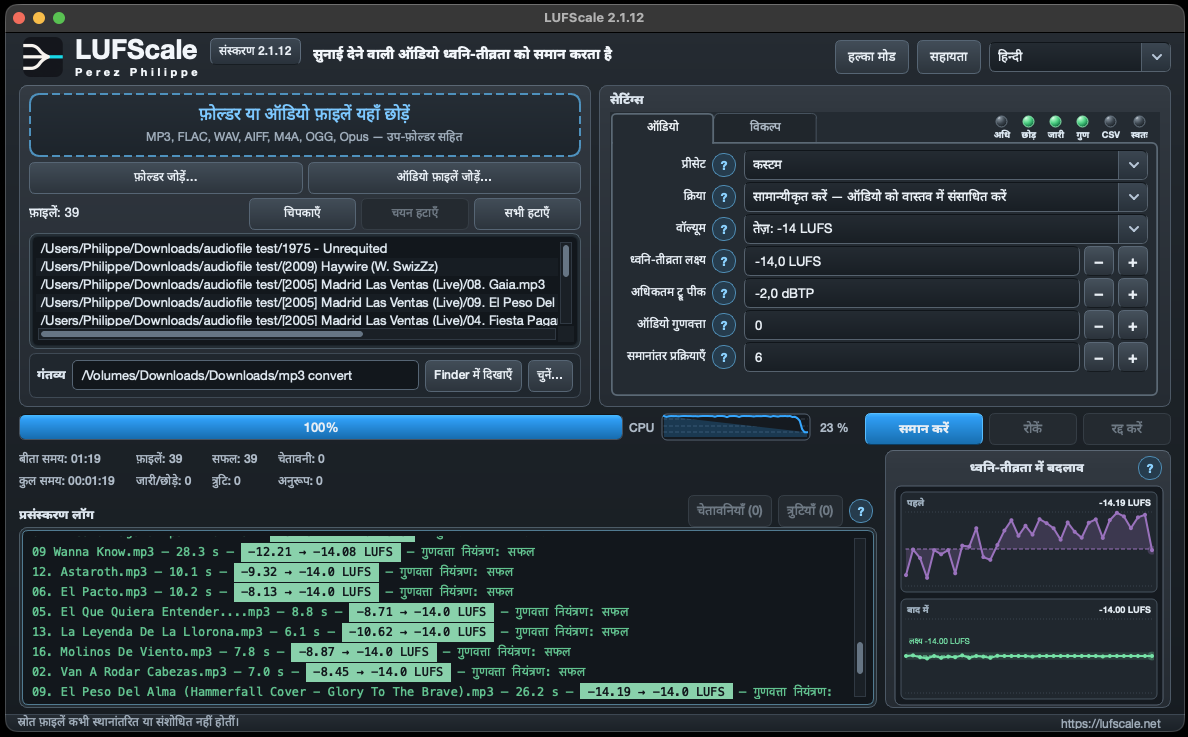Toggle the जारी indicator light

(1055, 122)
